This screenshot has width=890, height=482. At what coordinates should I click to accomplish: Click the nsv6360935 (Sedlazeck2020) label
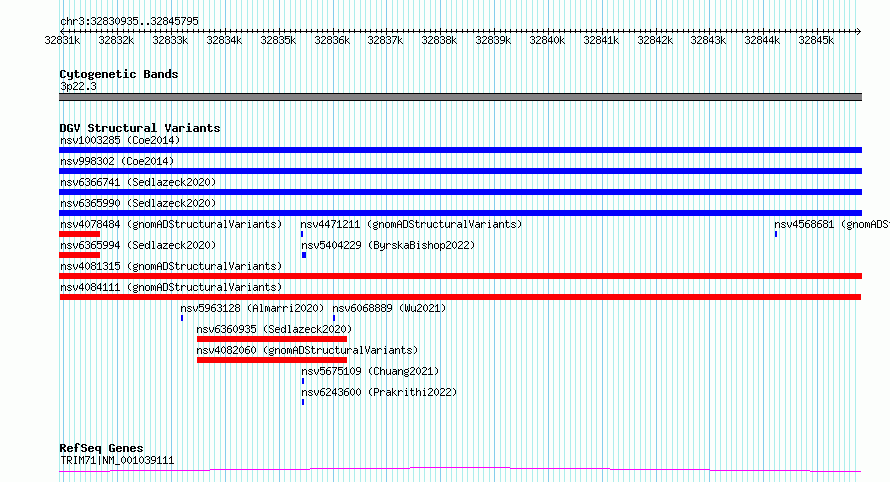274,329
